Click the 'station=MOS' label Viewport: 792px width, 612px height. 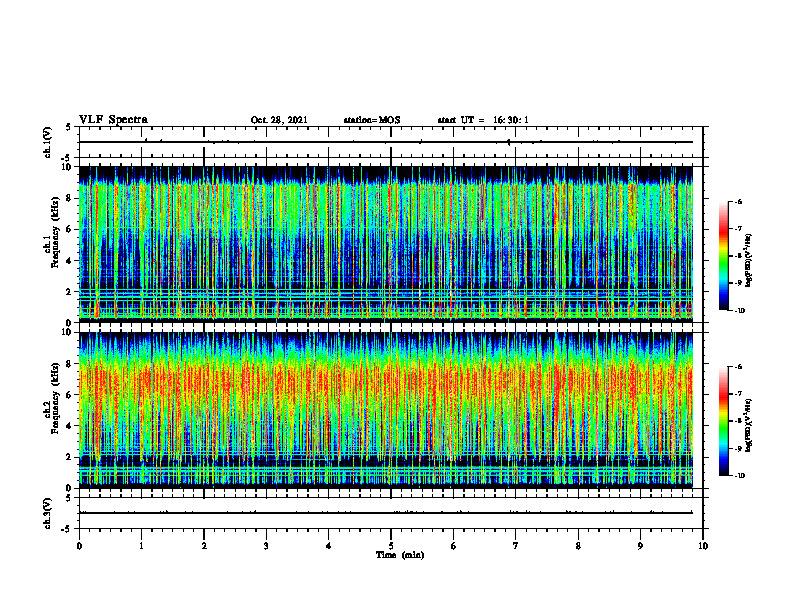point(372,120)
